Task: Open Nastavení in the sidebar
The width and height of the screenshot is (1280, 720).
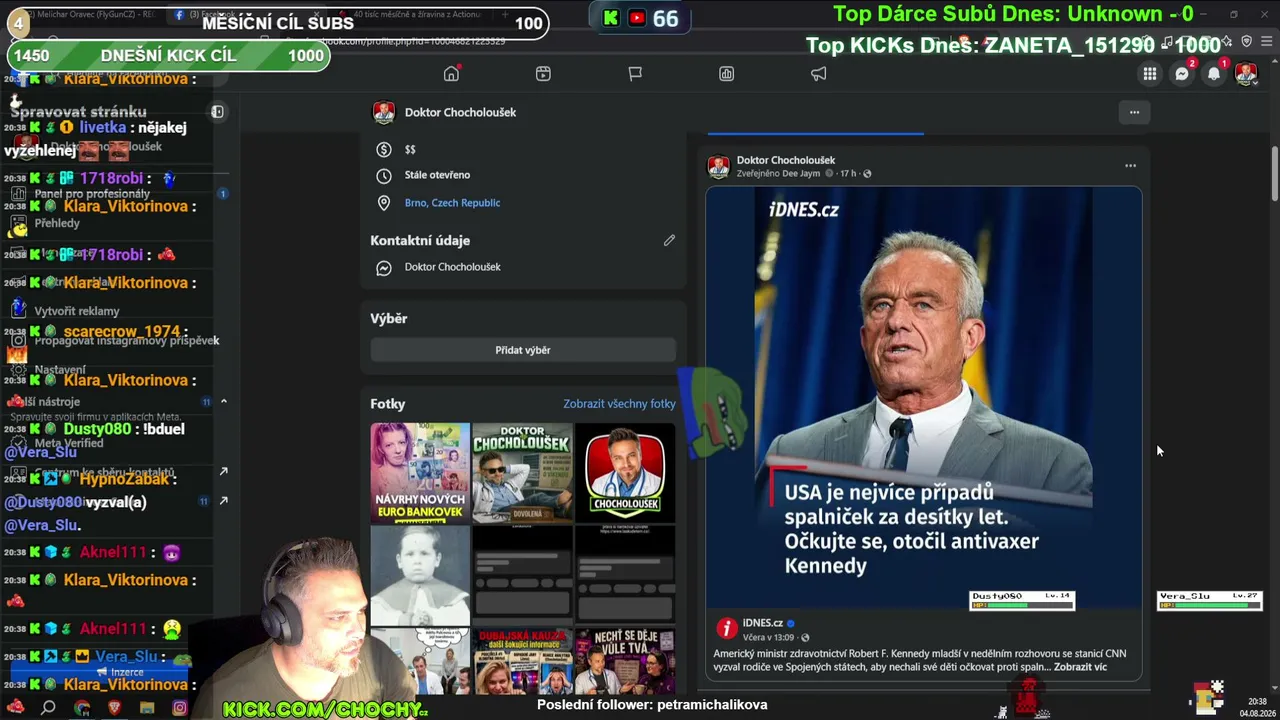Action: (60, 370)
